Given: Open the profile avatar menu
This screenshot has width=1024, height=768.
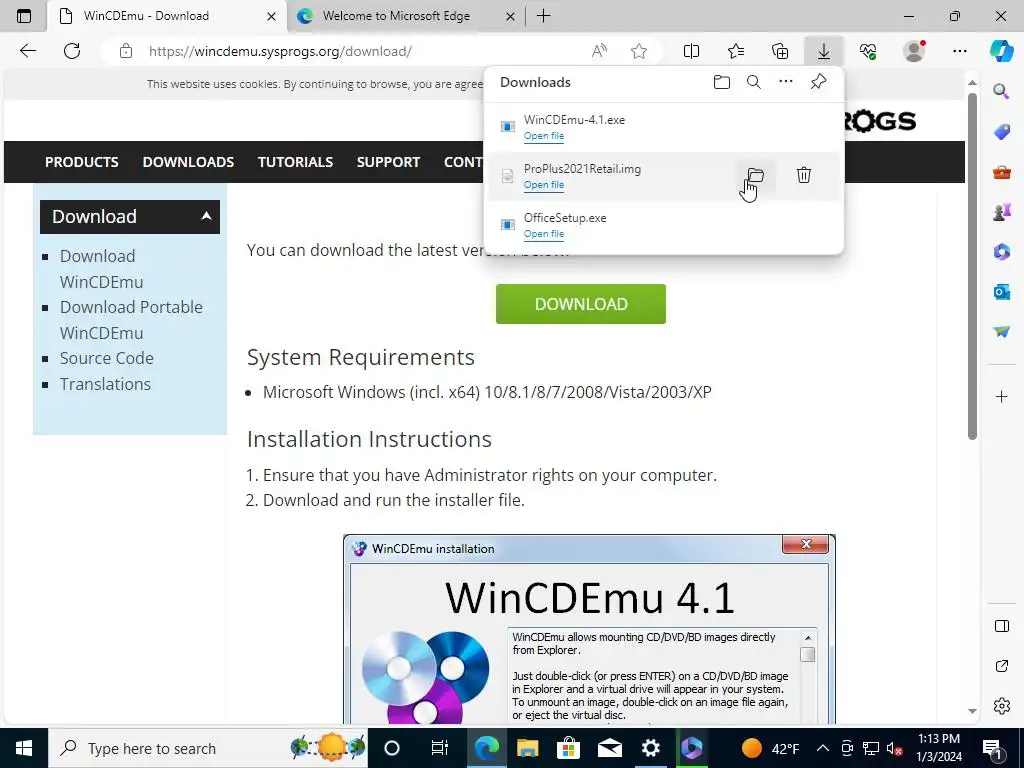Looking at the screenshot, I should (x=914, y=51).
